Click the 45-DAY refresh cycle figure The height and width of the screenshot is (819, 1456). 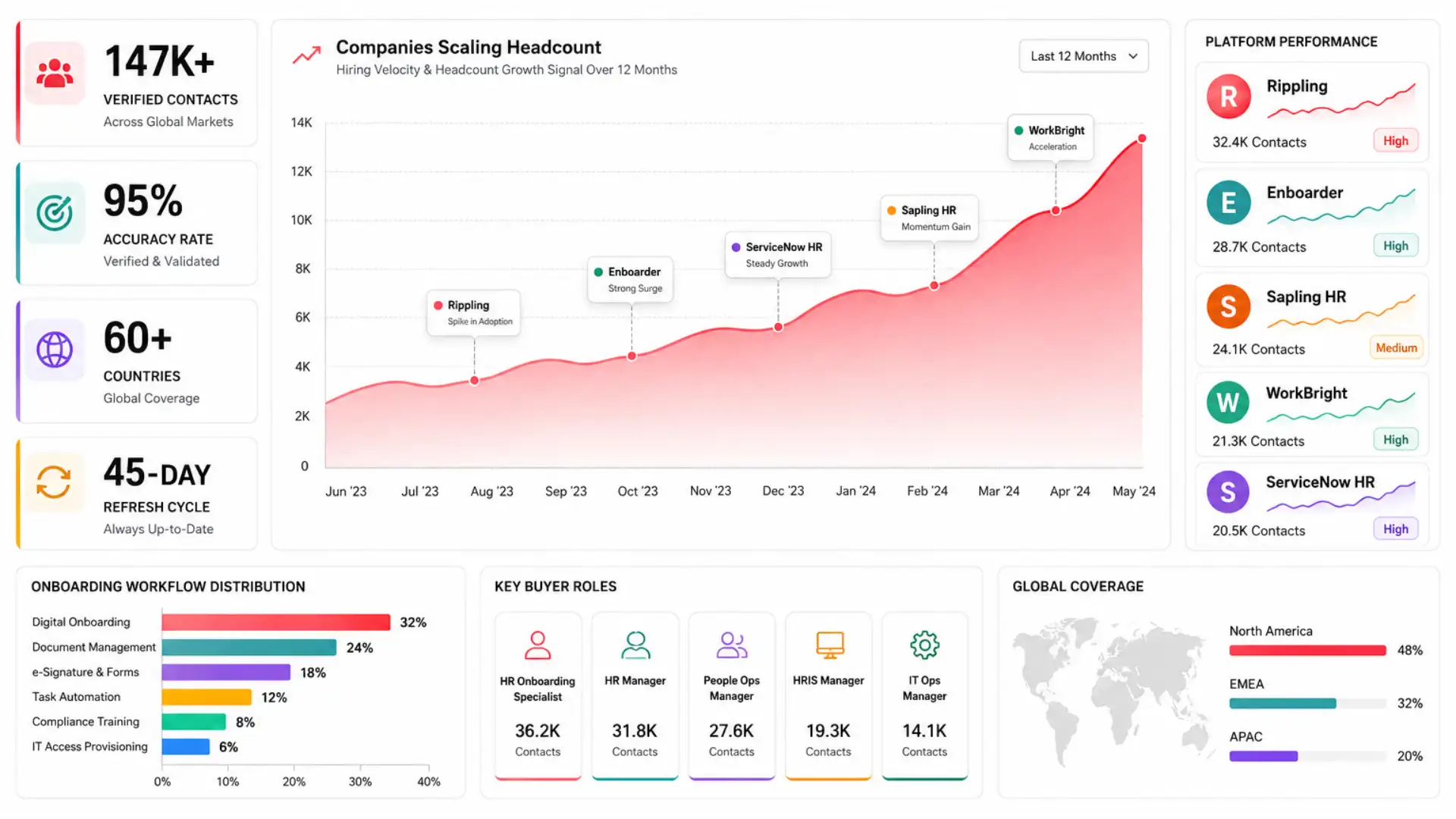coord(158,473)
